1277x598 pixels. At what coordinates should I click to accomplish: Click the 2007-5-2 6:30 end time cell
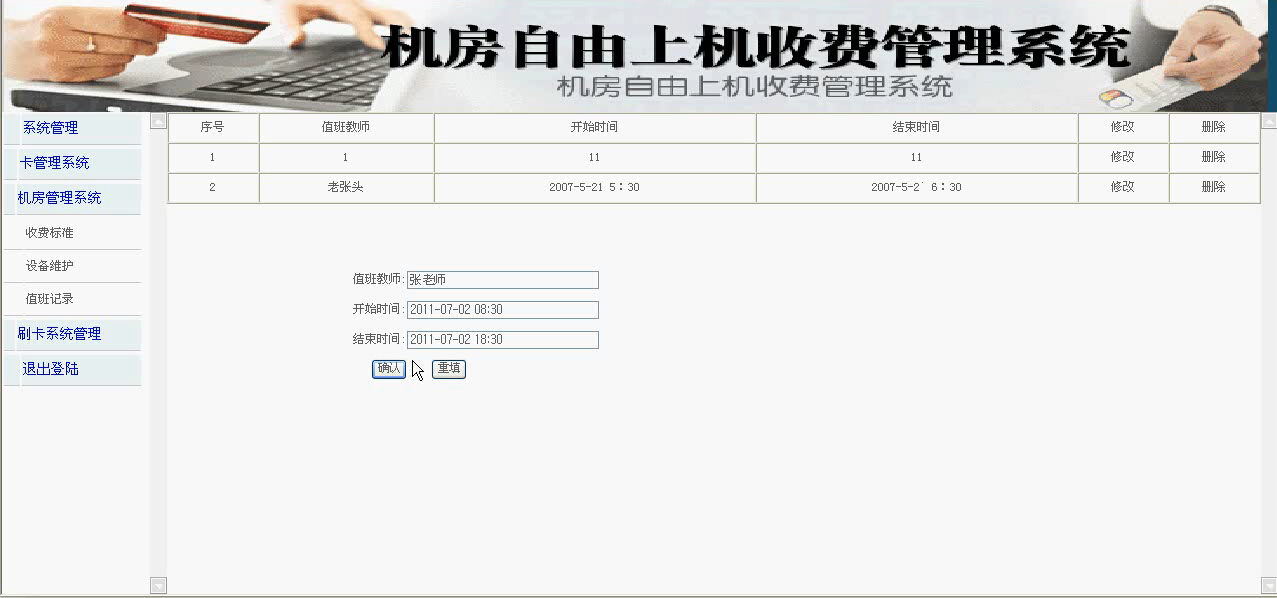(x=917, y=188)
